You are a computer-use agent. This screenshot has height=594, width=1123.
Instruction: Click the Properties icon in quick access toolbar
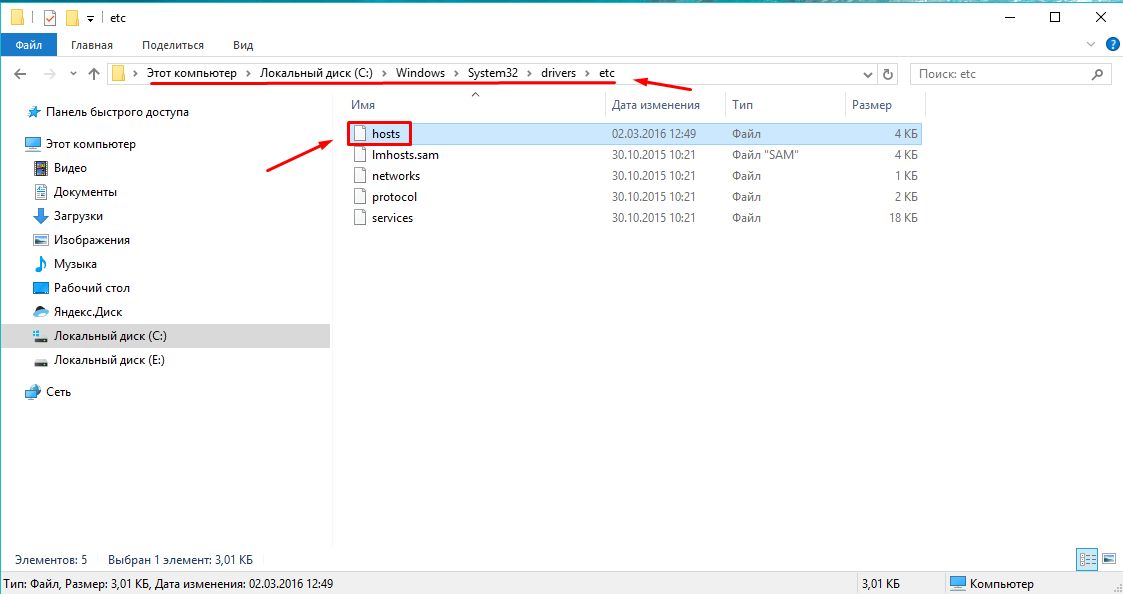pyautogui.click(x=49, y=18)
